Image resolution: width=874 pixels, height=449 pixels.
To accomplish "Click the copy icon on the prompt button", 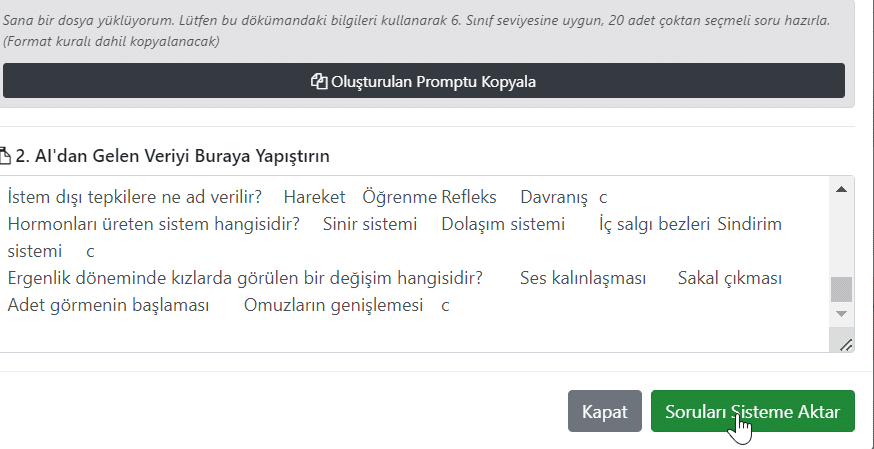I will coord(319,82).
